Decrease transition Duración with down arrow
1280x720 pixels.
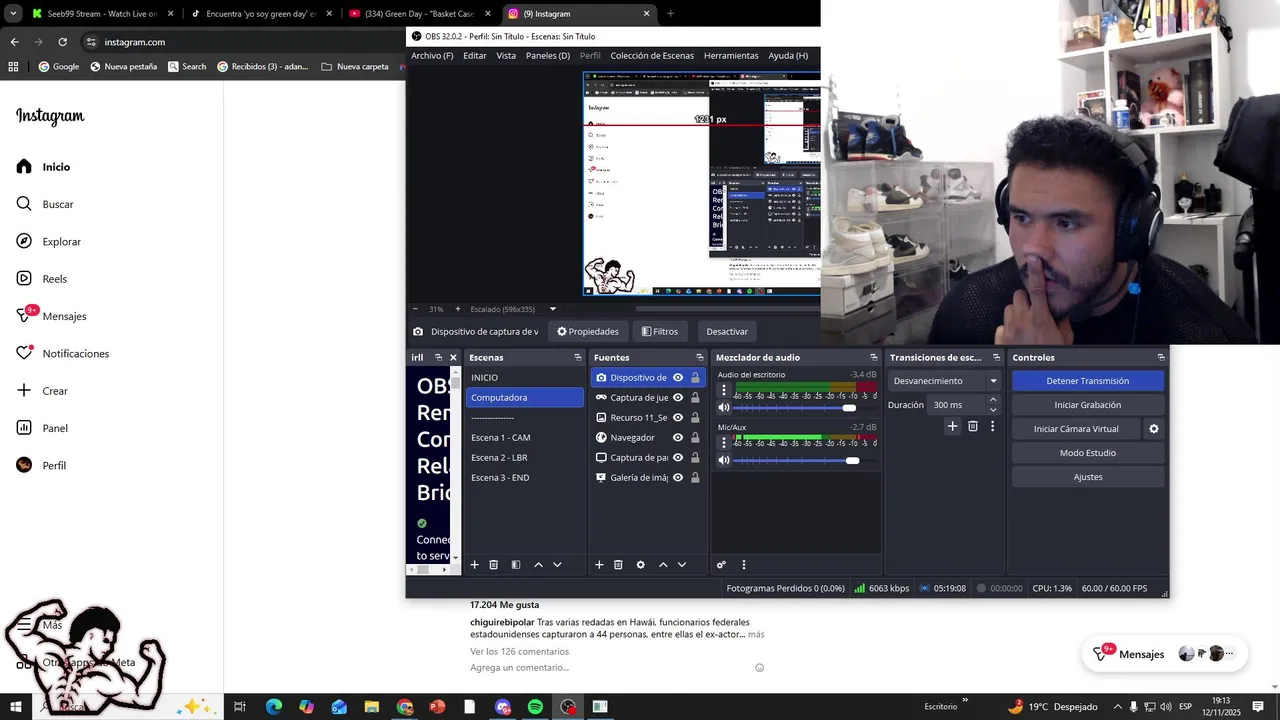pyautogui.click(x=993, y=409)
